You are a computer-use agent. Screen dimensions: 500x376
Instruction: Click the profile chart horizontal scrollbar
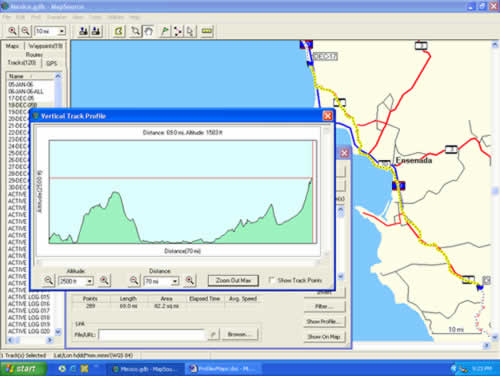(x=178, y=262)
